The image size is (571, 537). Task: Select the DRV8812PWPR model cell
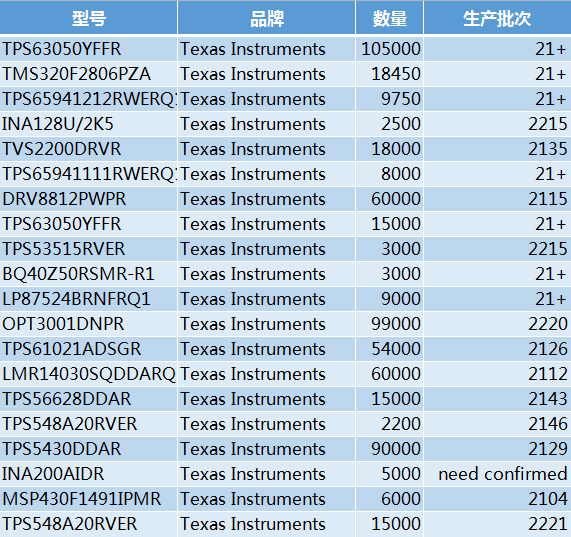pyautogui.click(x=88, y=199)
